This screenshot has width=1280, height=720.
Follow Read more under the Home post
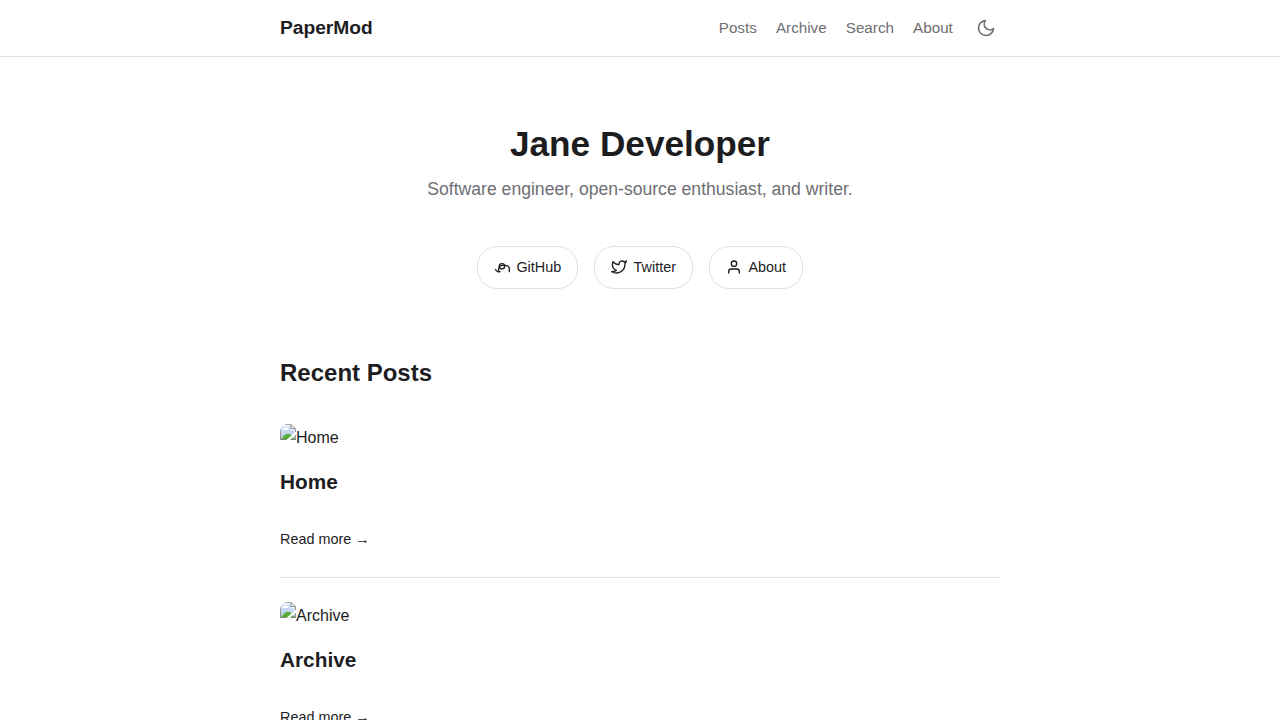click(316, 539)
